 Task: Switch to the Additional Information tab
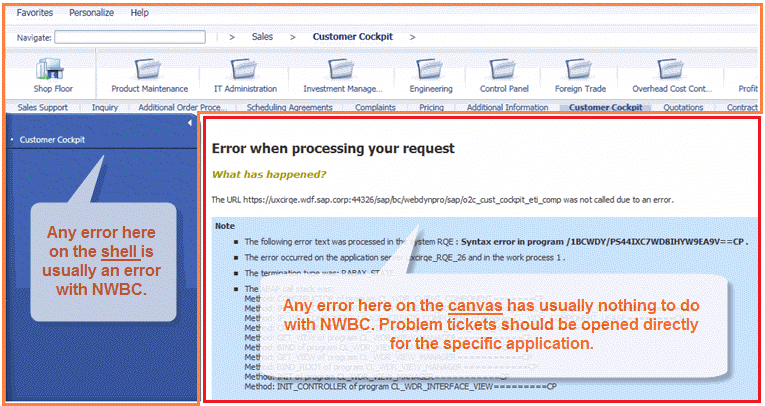[x=507, y=107]
